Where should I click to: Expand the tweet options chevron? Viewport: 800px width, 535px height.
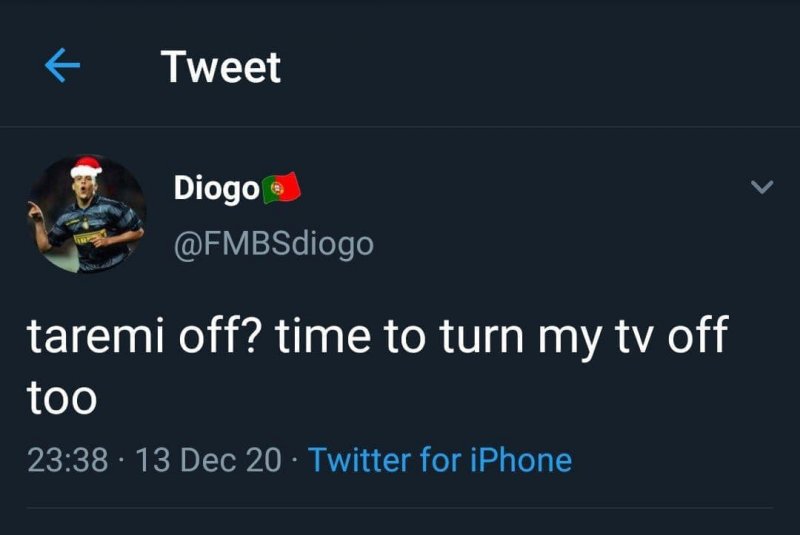coord(762,187)
